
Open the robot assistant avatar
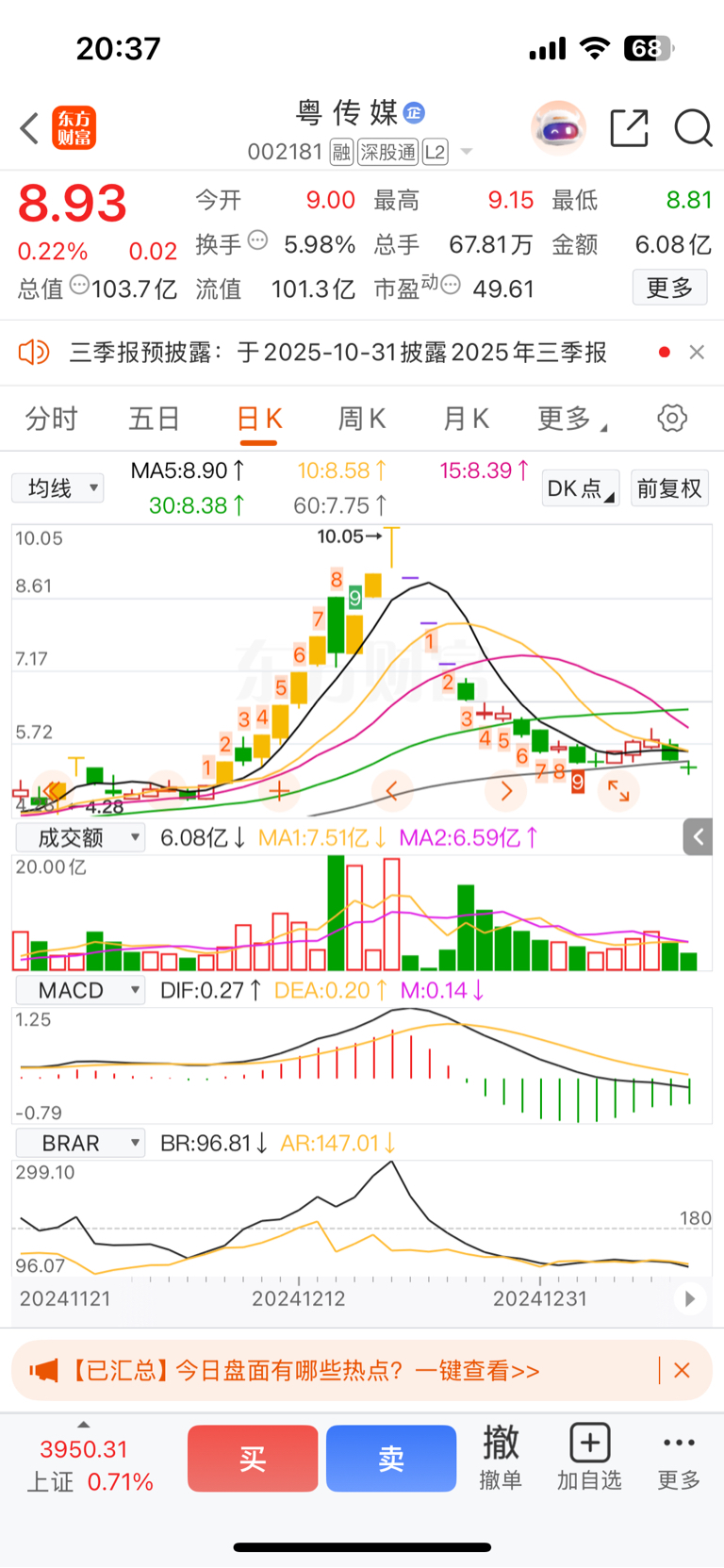click(558, 128)
